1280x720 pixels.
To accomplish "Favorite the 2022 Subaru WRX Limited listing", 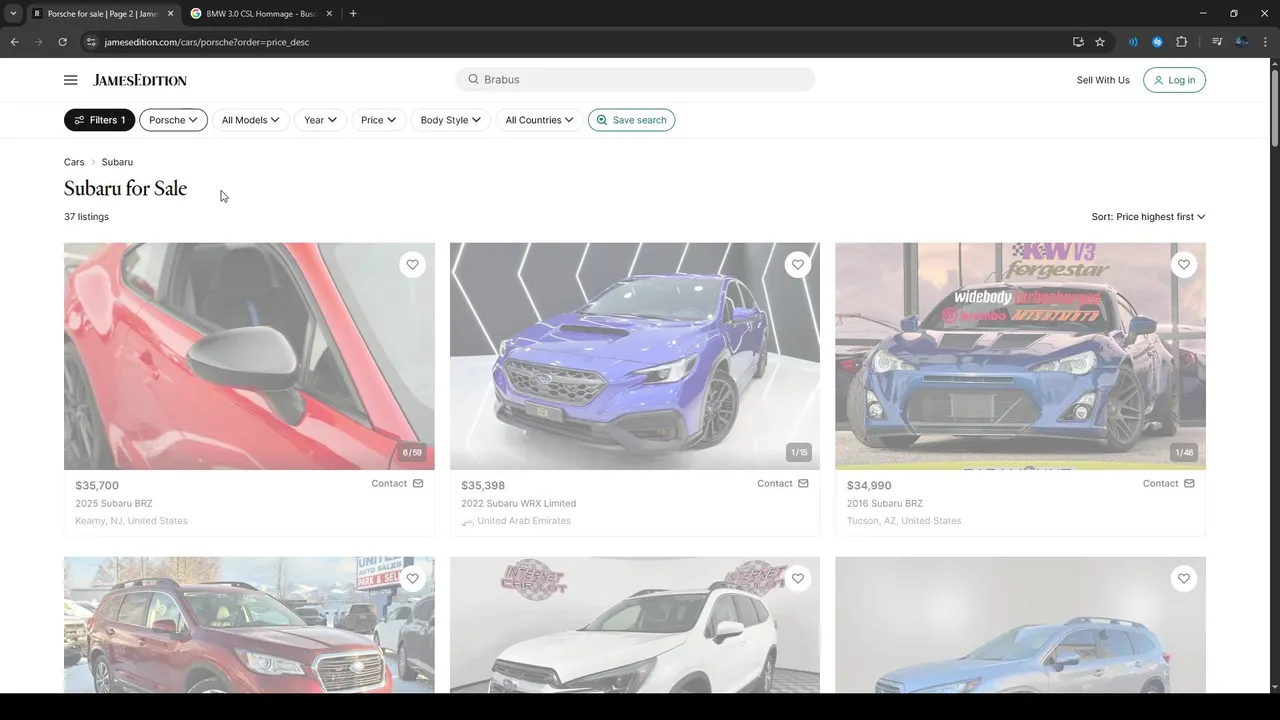I will (797, 265).
